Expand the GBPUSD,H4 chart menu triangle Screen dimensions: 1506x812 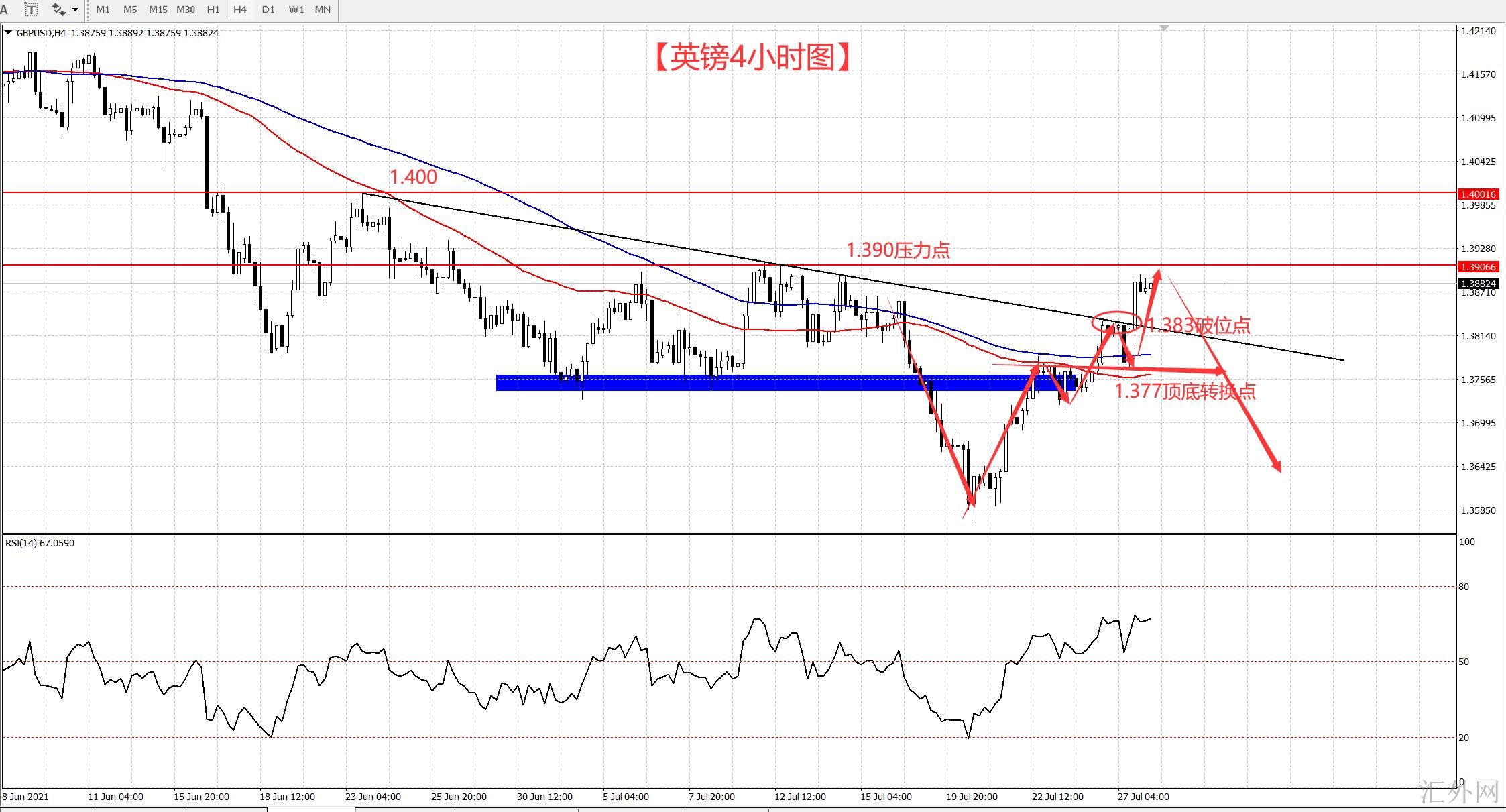point(8,32)
